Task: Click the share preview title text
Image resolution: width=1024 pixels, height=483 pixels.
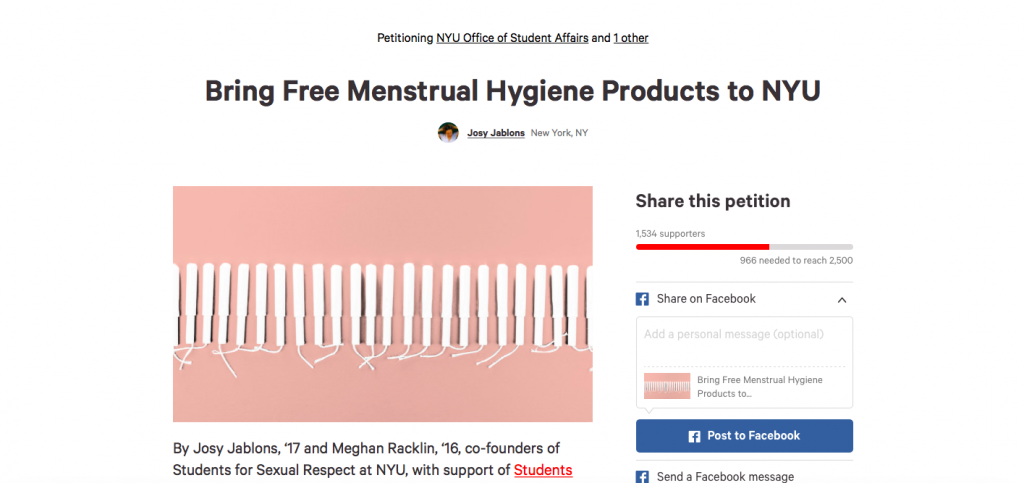Action: [x=760, y=386]
